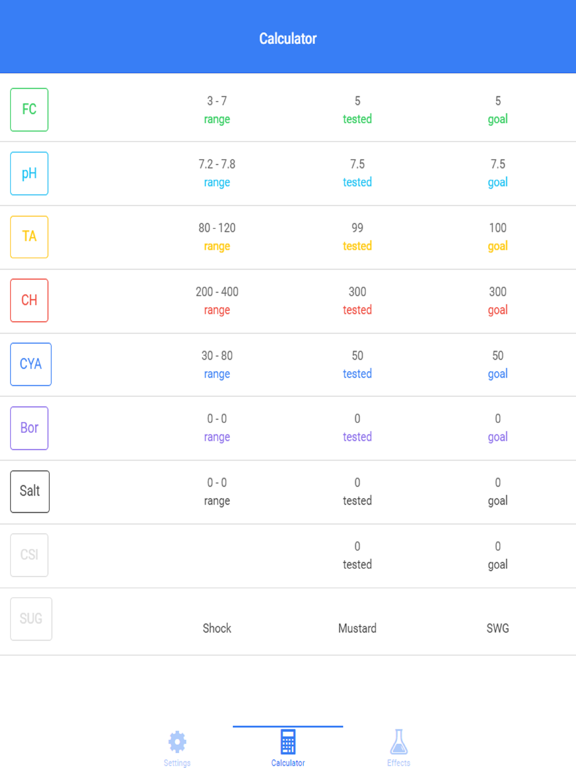The image size is (576, 768).
Task: Tap the Salt chemical badge
Action: (x=30, y=491)
